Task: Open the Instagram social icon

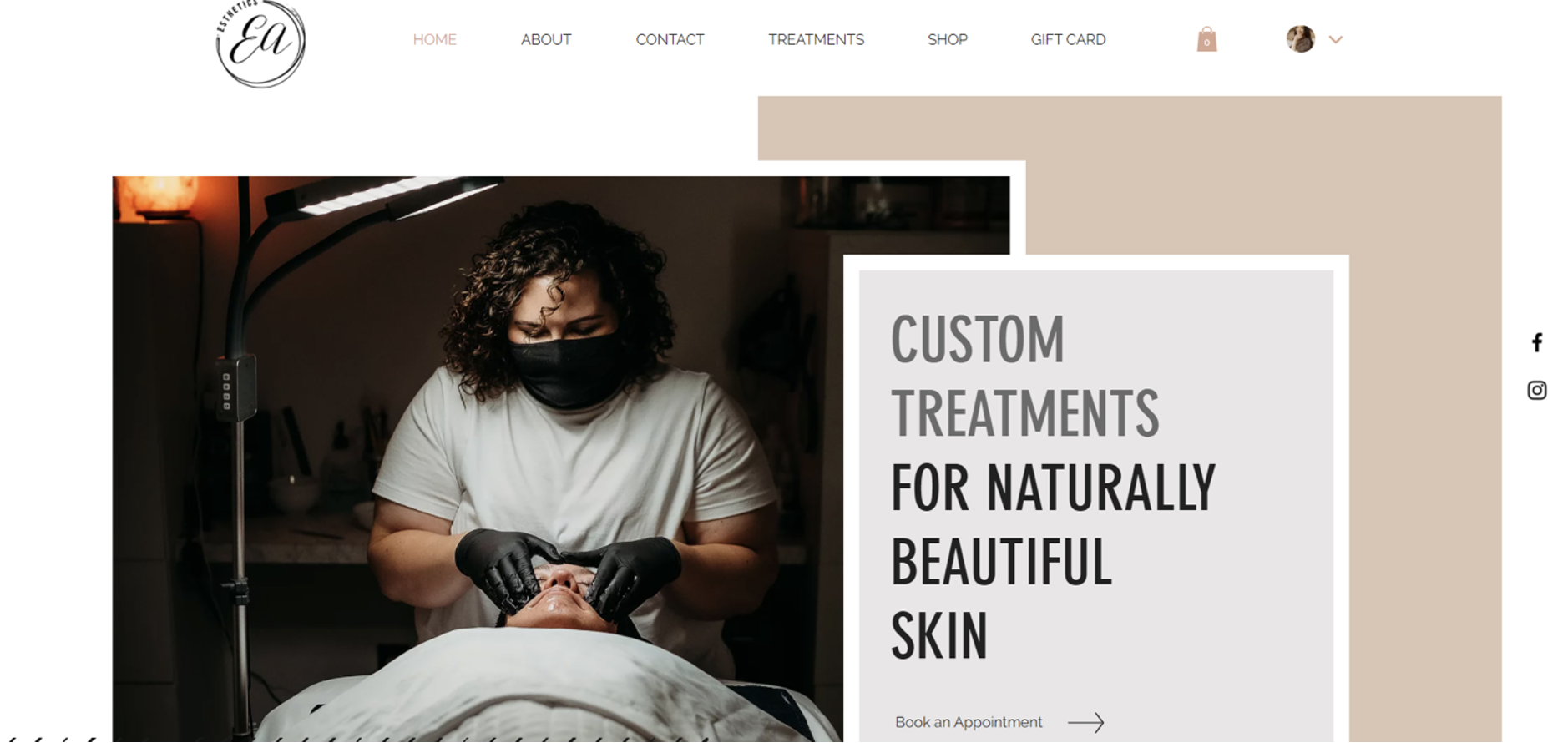Action: click(x=1536, y=390)
